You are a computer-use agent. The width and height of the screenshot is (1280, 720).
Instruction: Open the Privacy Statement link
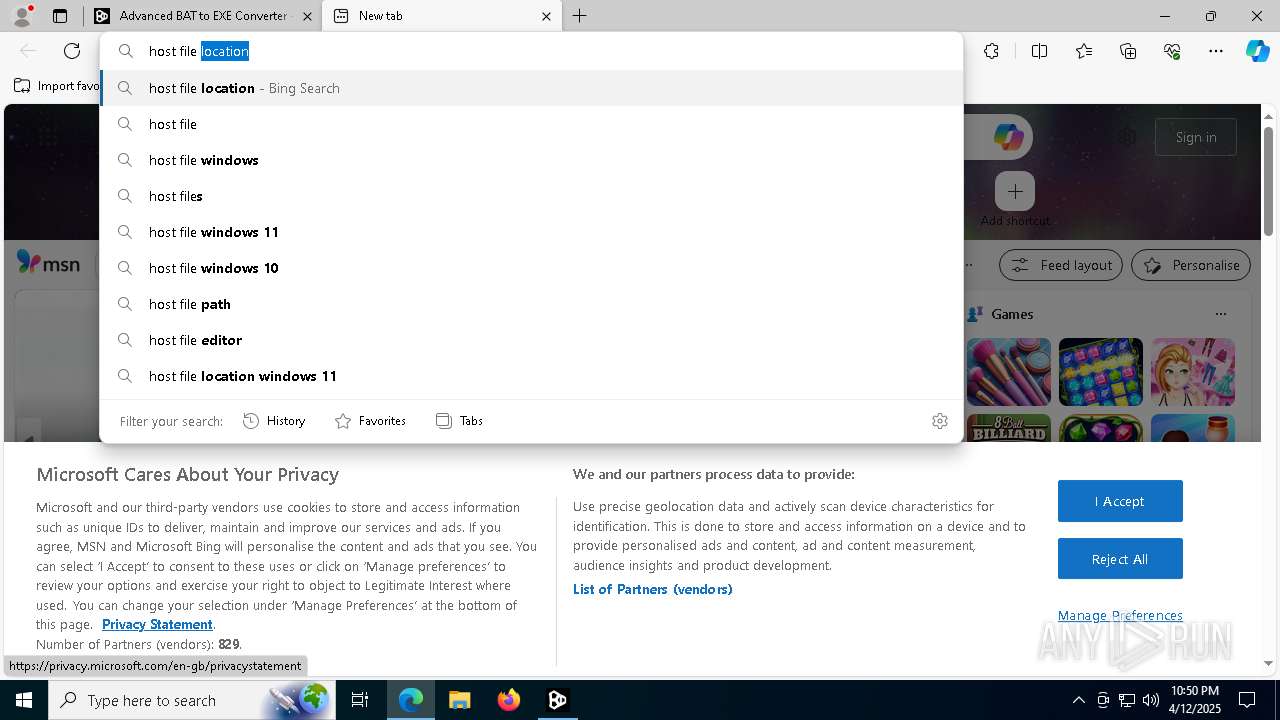click(157, 624)
